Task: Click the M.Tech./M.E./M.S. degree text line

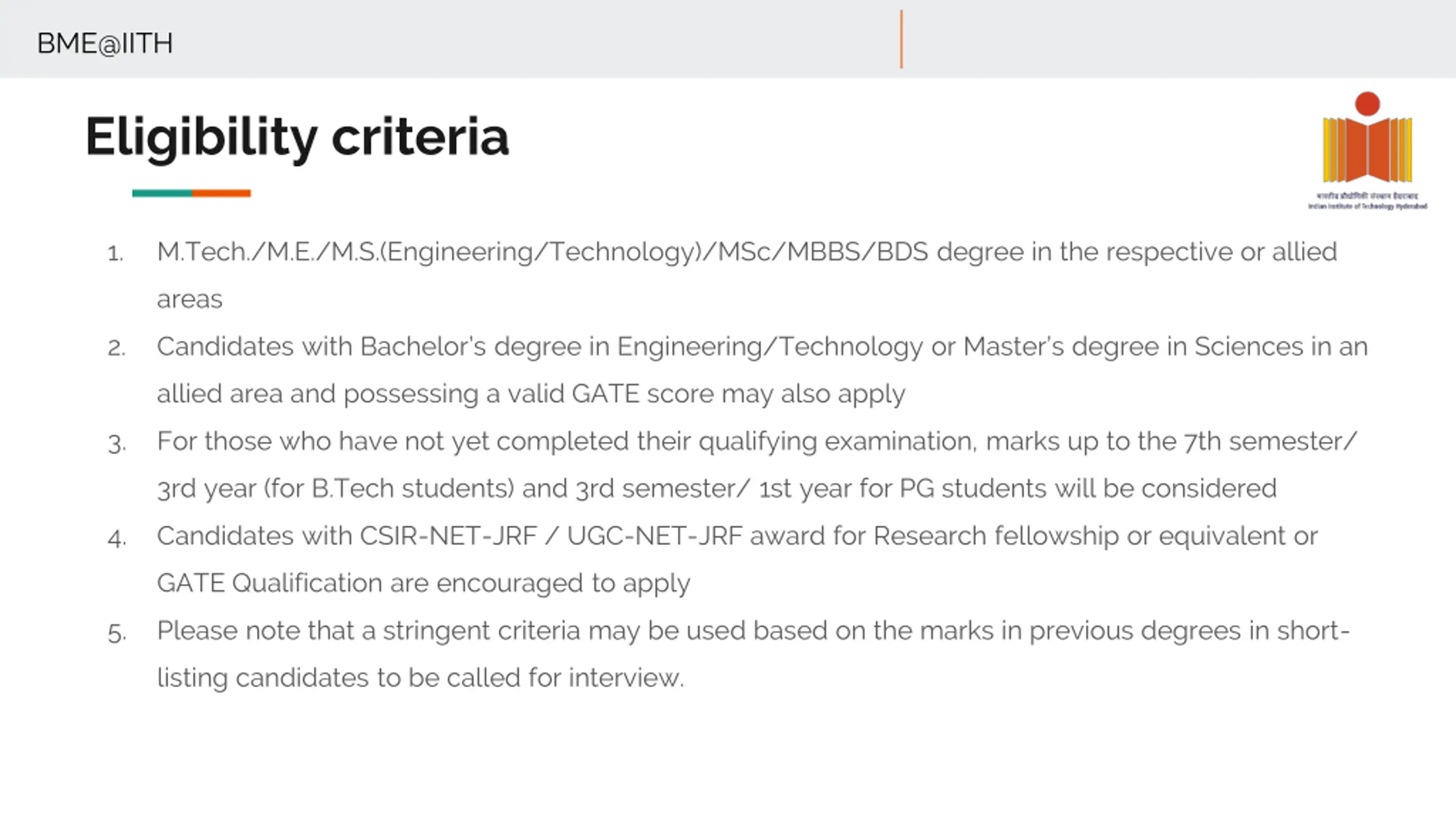Action: (x=747, y=253)
